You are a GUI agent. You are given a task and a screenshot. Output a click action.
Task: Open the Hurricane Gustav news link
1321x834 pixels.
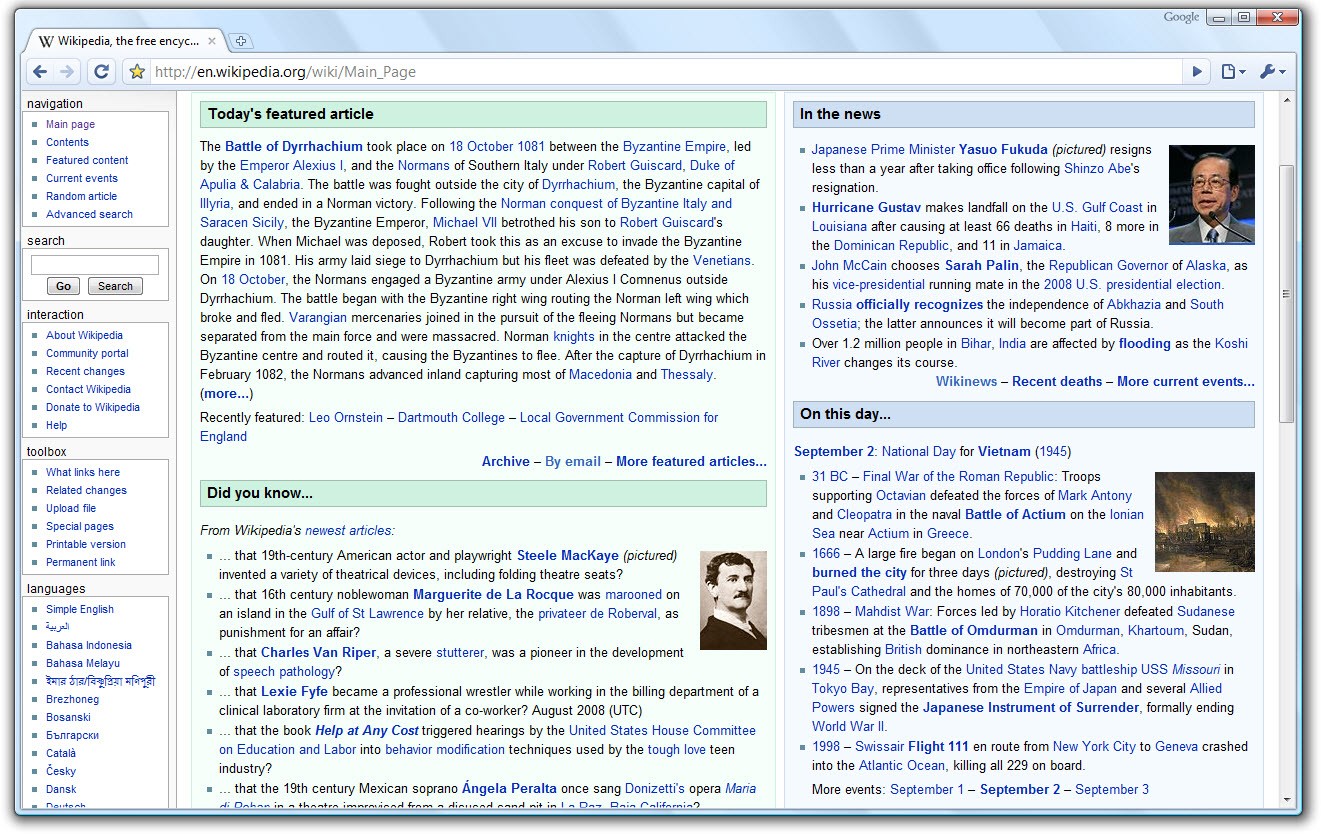click(866, 207)
